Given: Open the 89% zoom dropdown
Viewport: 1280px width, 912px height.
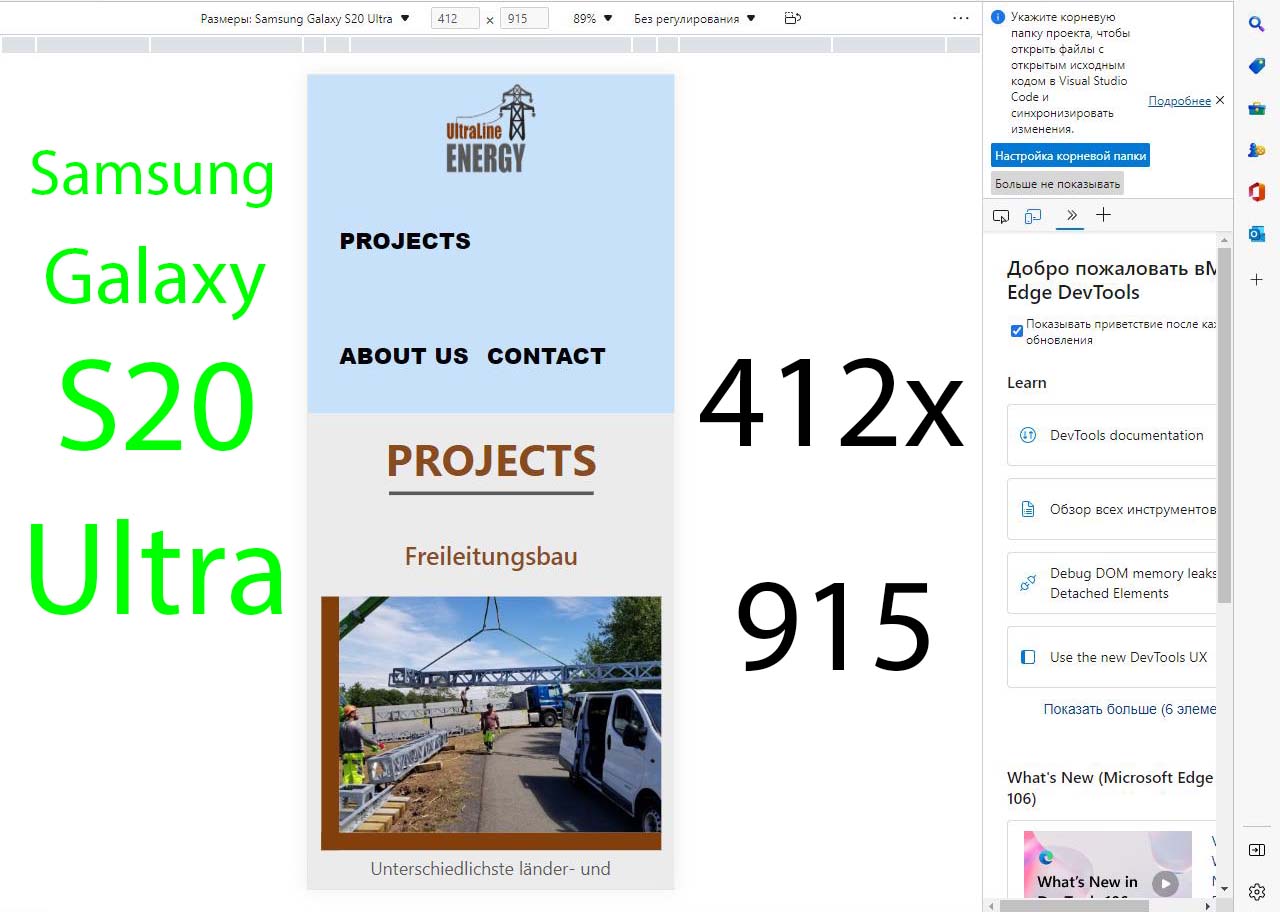Looking at the screenshot, I should click(592, 18).
